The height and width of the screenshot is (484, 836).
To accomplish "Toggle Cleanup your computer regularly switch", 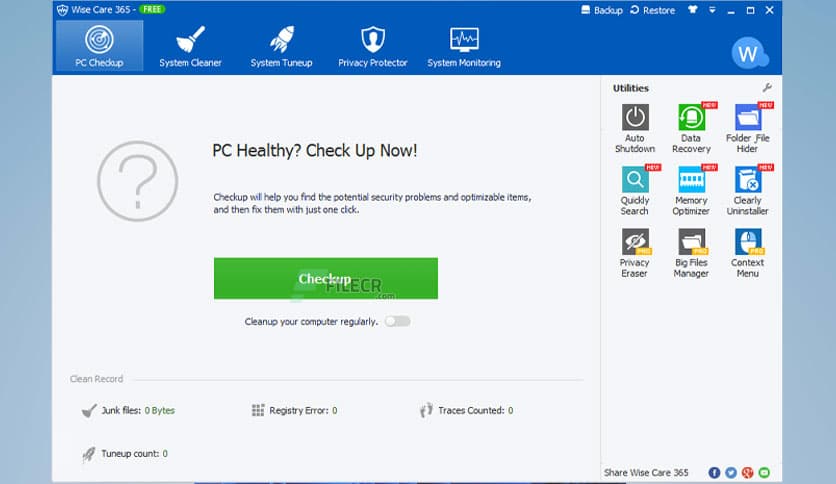I will (398, 321).
